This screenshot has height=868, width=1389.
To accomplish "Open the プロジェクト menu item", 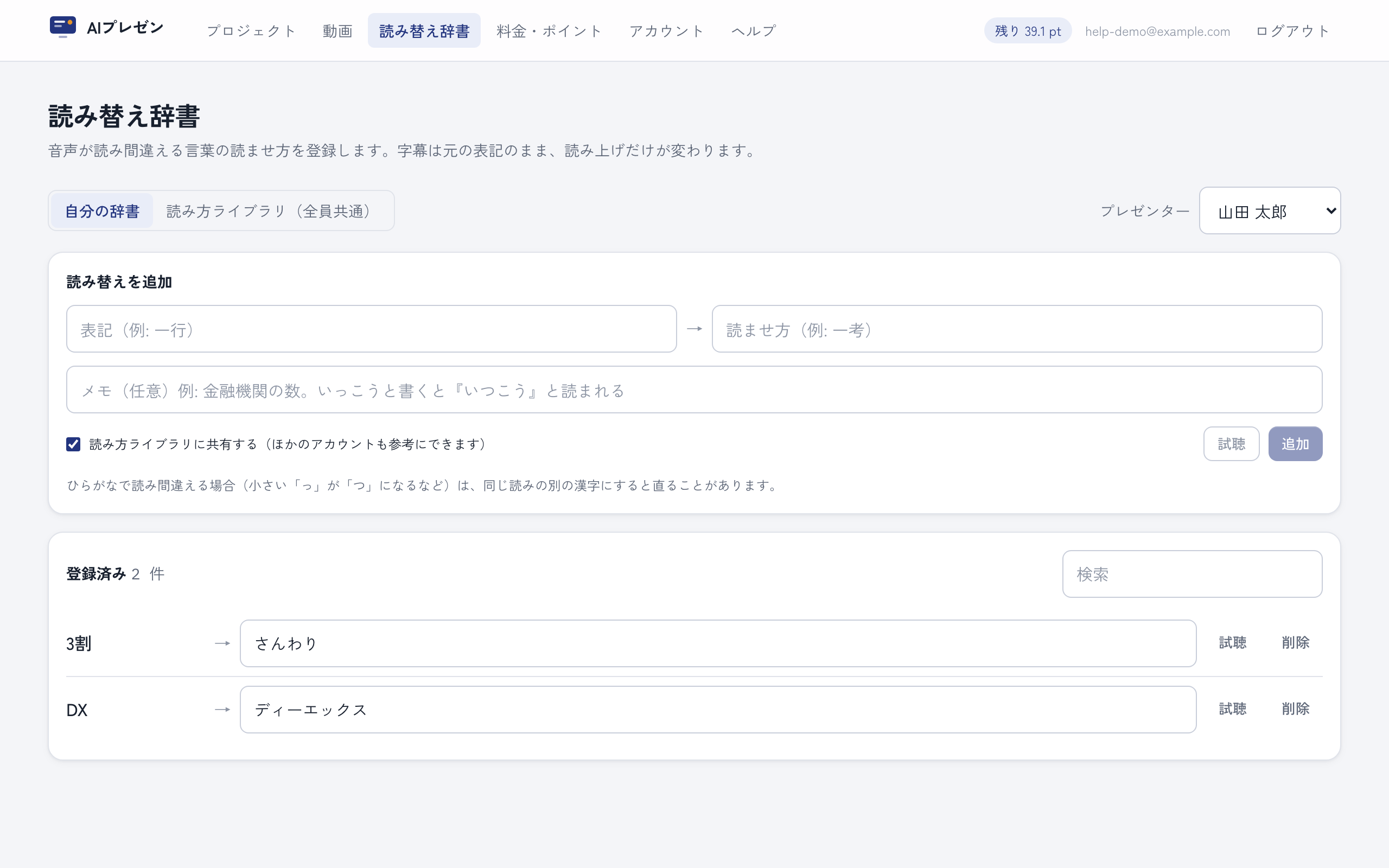I will (251, 31).
